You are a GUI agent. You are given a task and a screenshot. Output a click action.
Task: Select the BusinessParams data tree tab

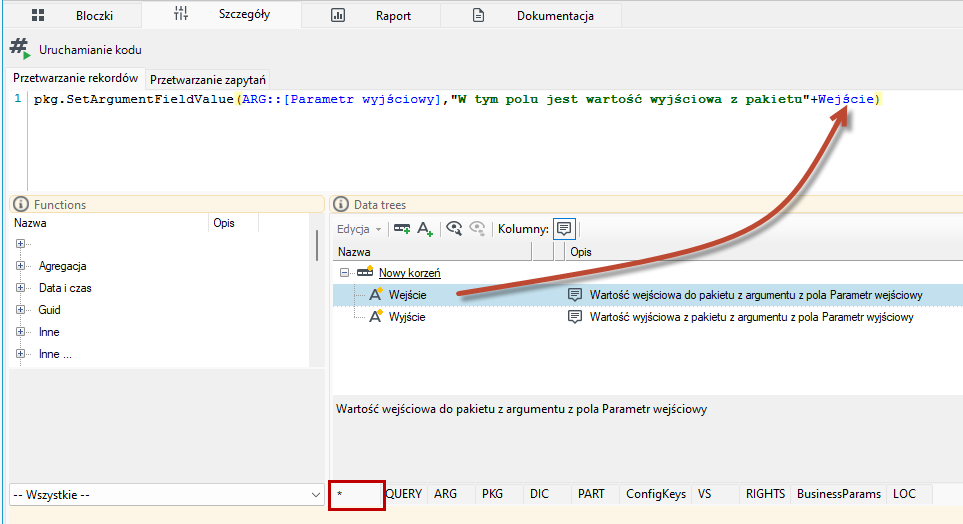(x=838, y=494)
